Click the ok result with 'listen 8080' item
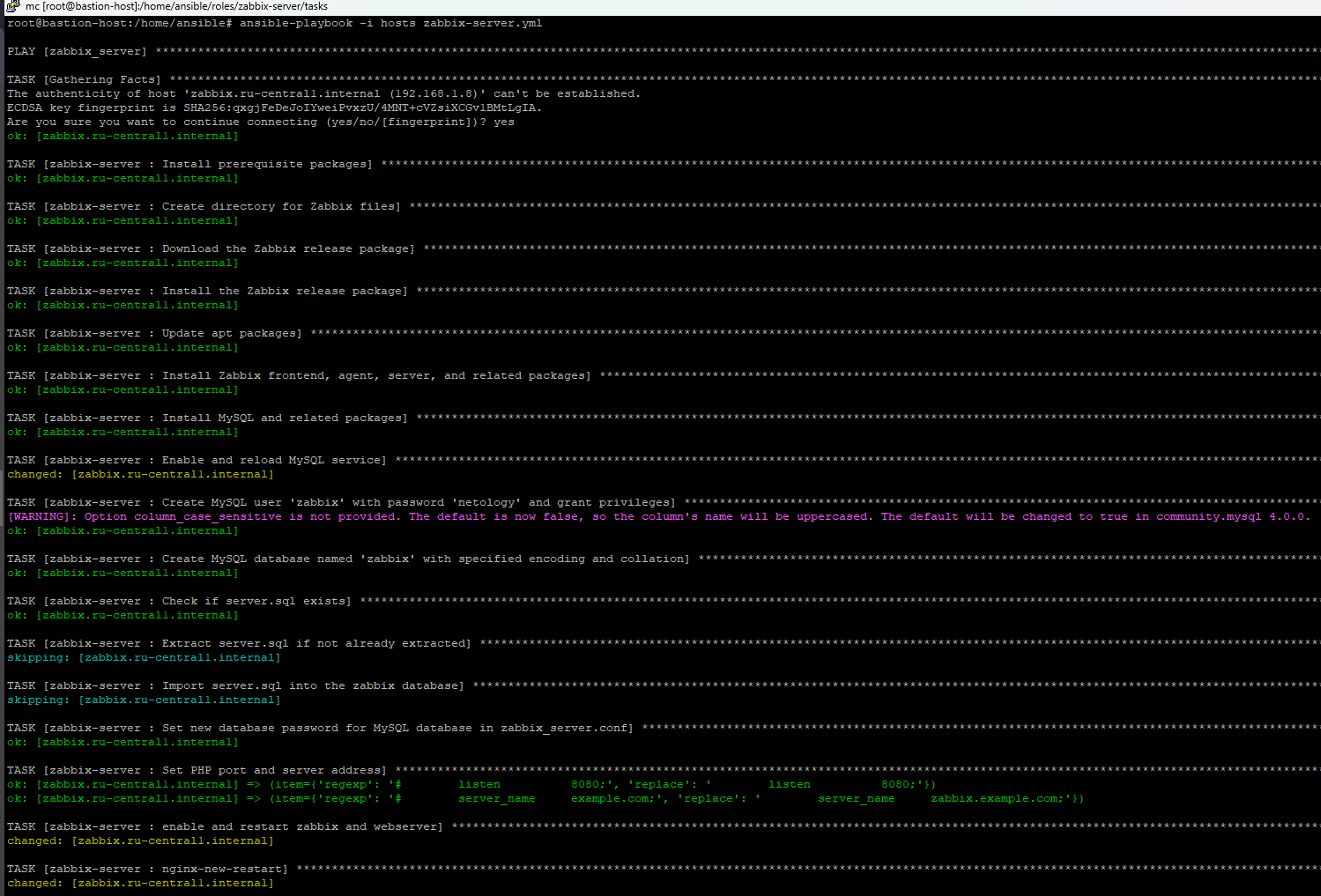 click(472, 785)
